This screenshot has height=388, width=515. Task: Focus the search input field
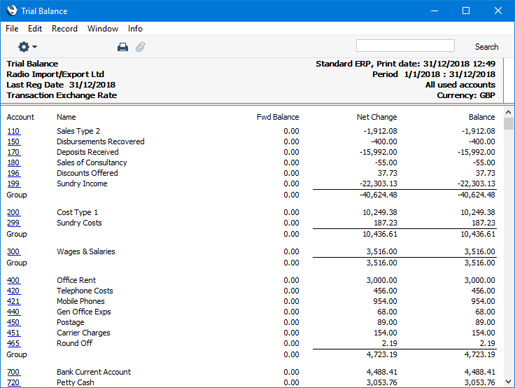point(405,46)
